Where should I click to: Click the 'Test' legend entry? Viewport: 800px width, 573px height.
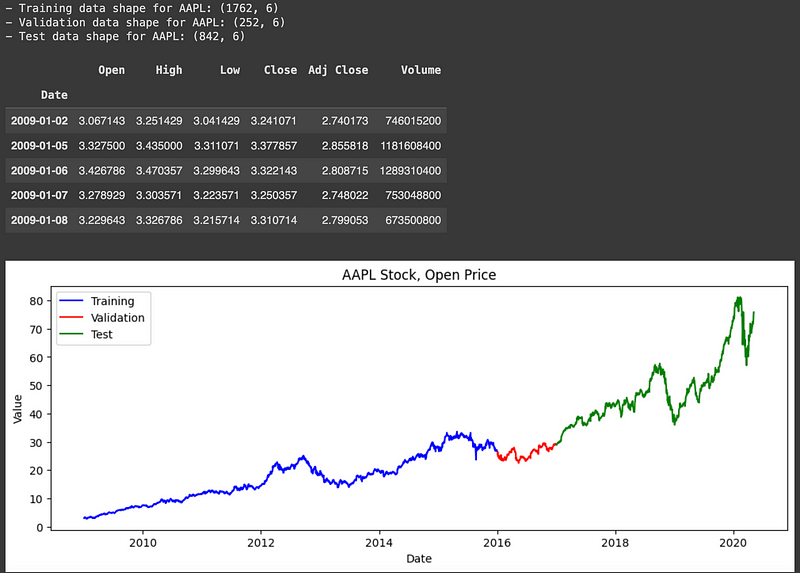click(102, 335)
